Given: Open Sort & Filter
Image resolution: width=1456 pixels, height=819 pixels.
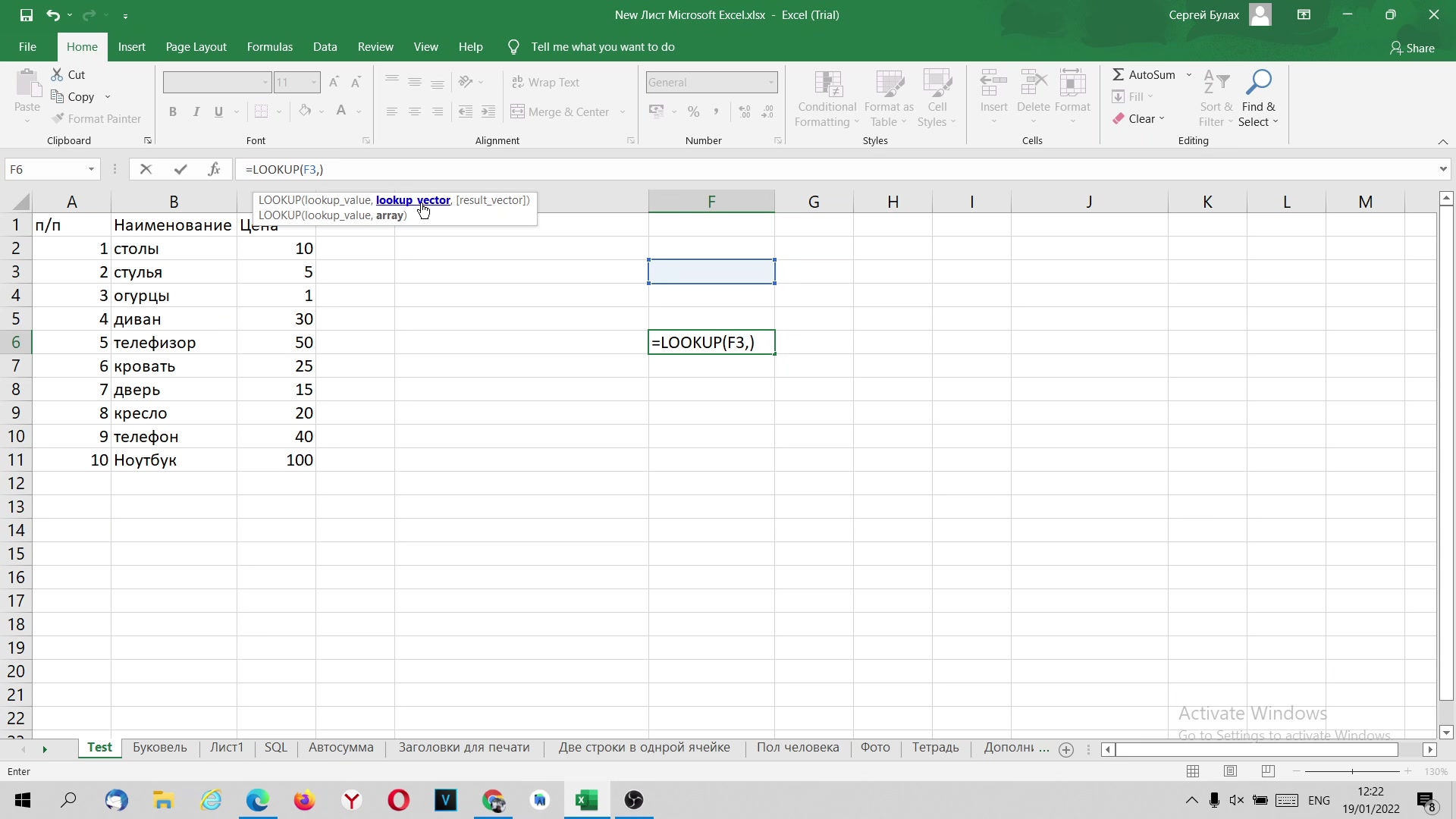Looking at the screenshot, I should [x=1215, y=97].
